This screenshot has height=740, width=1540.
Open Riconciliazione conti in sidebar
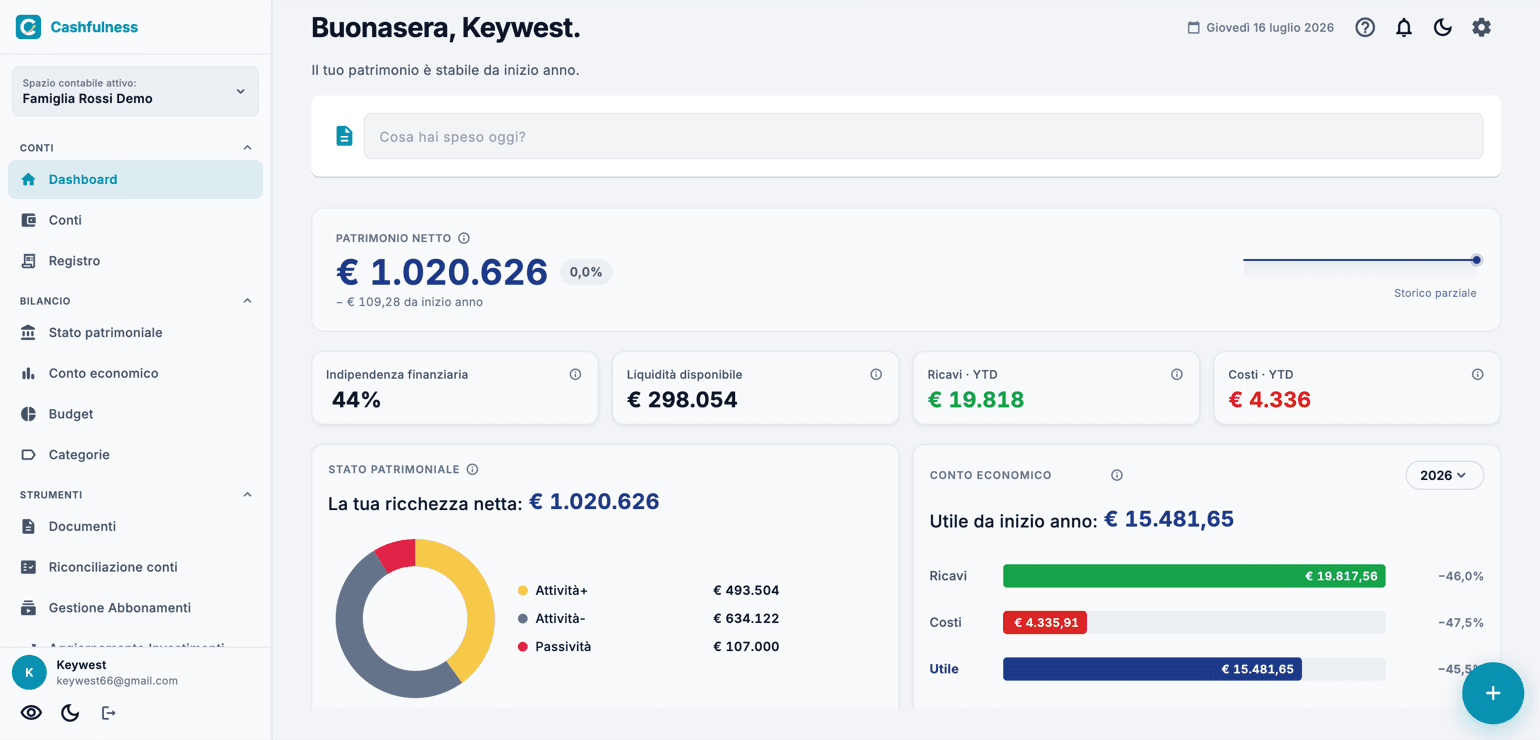pyautogui.click(x=135, y=567)
